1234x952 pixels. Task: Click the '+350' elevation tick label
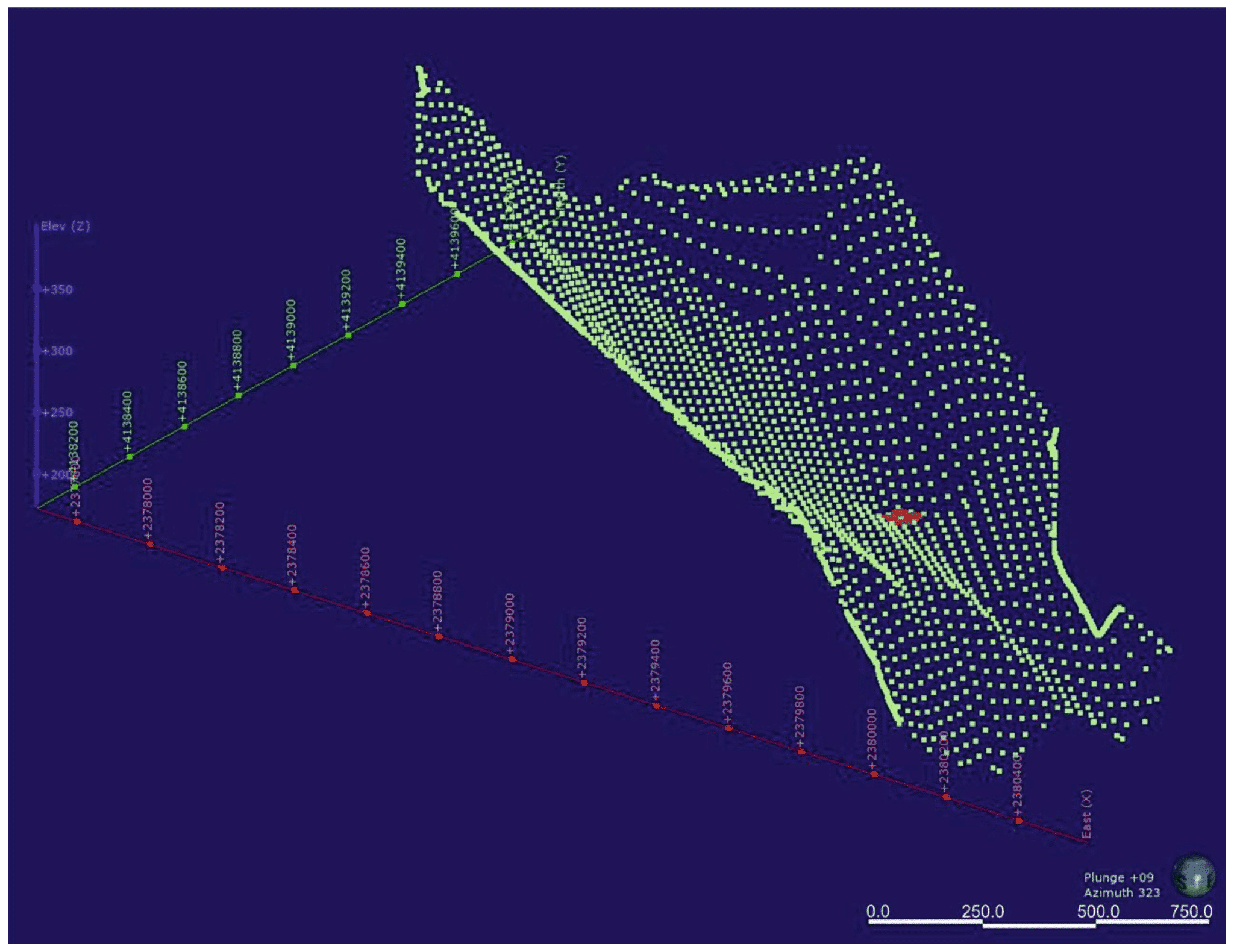click(x=57, y=289)
